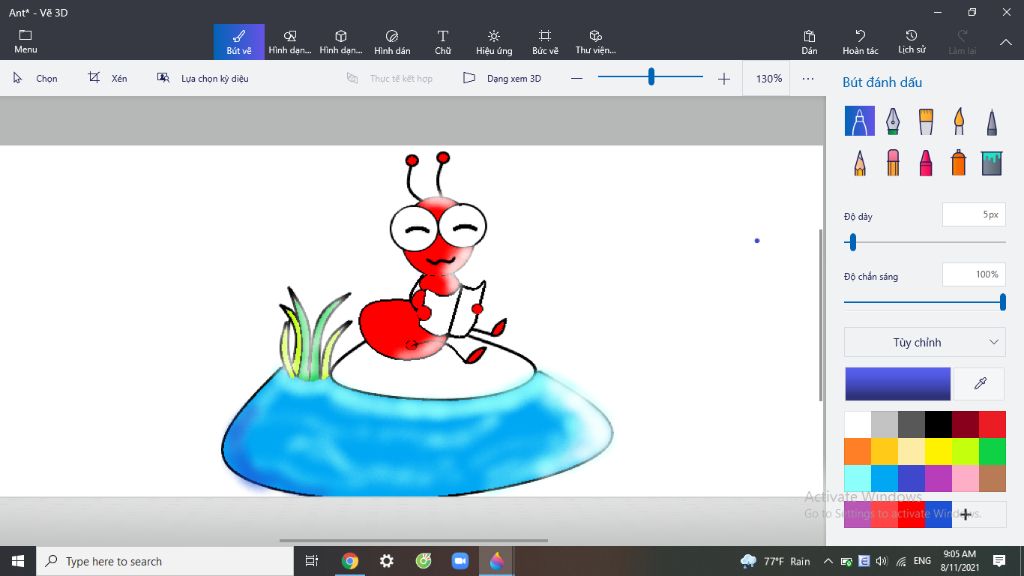Click the thickness slider handle
Screen dimensions: 1024x576
coord(852,242)
